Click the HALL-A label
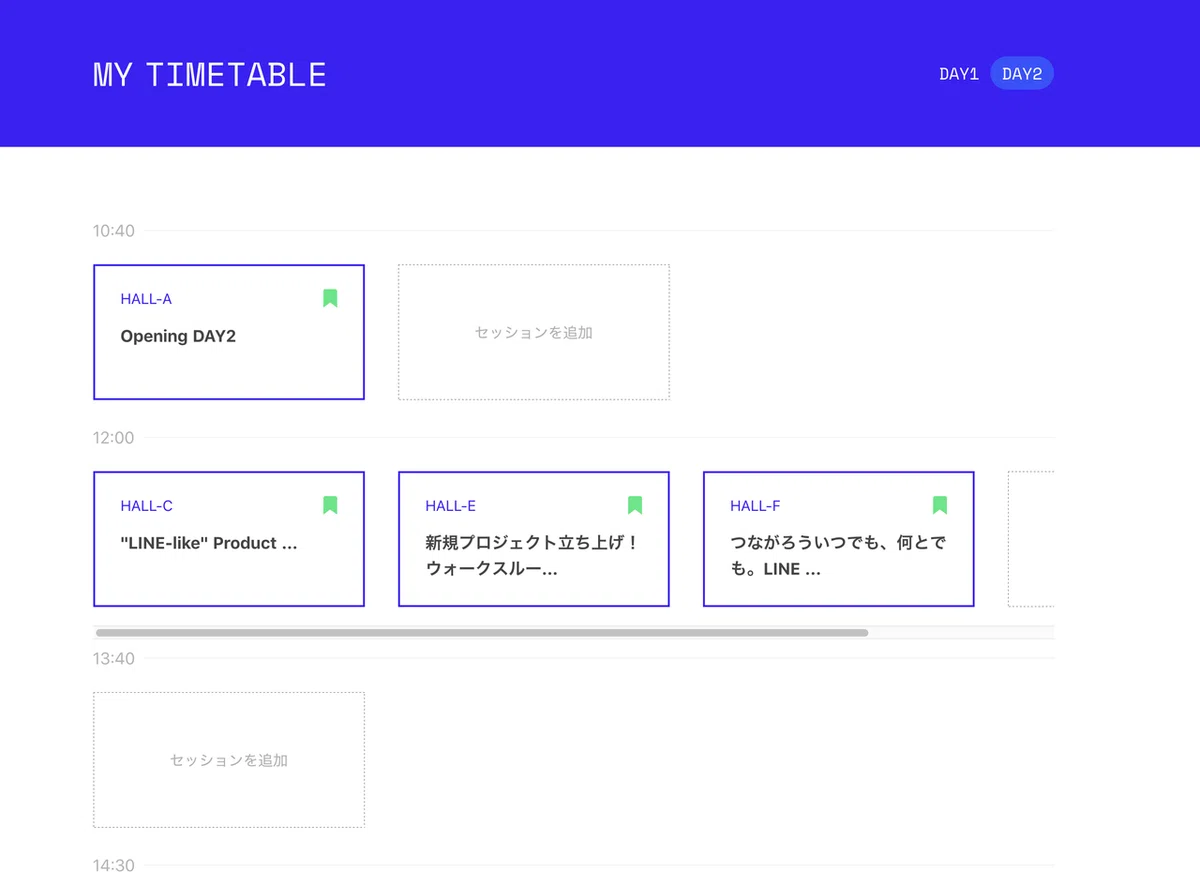Image resolution: width=1200 pixels, height=886 pixels. point(146,299)
